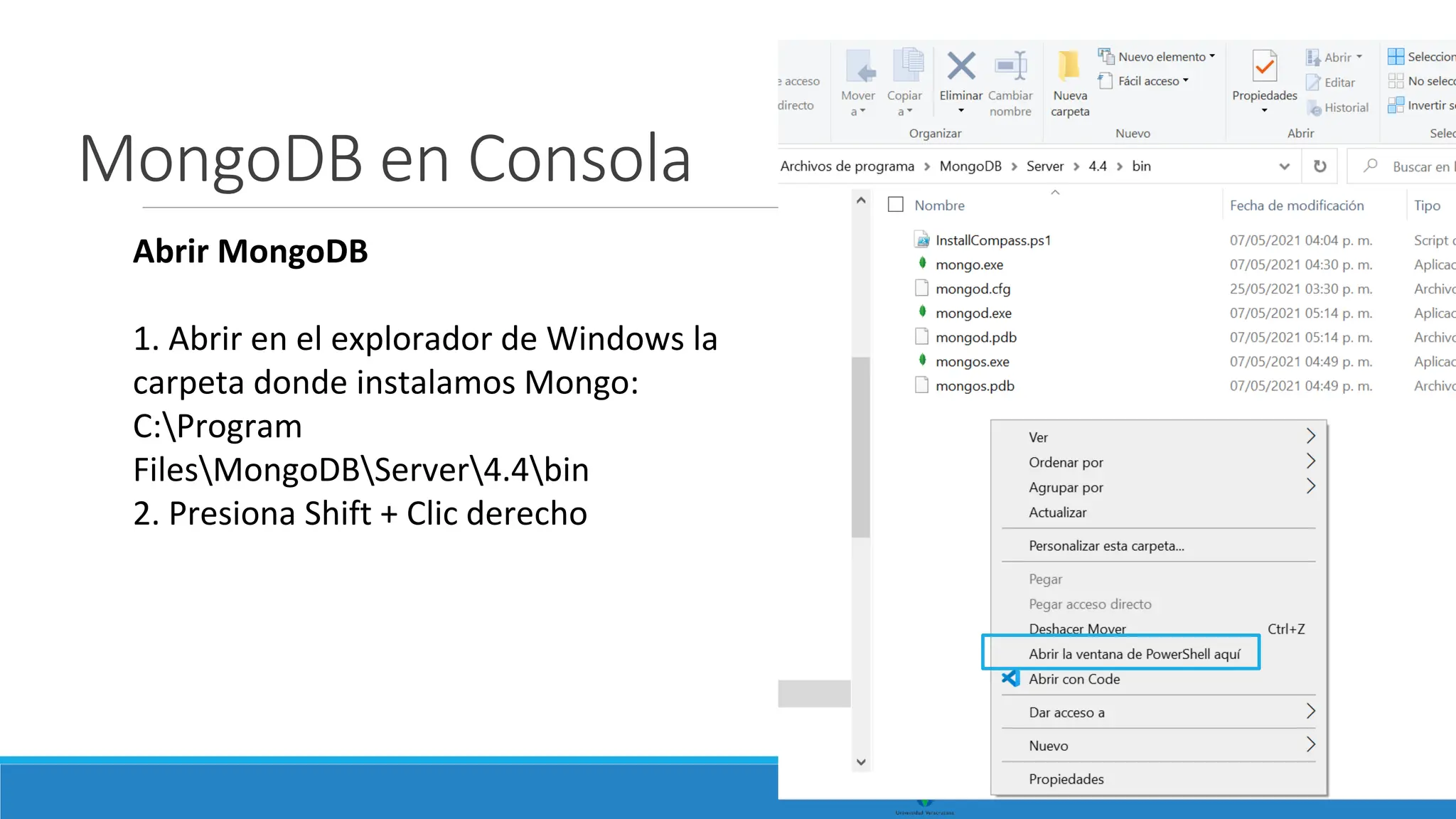Select the mongod.pdb file icon

[x=921, y=336]
